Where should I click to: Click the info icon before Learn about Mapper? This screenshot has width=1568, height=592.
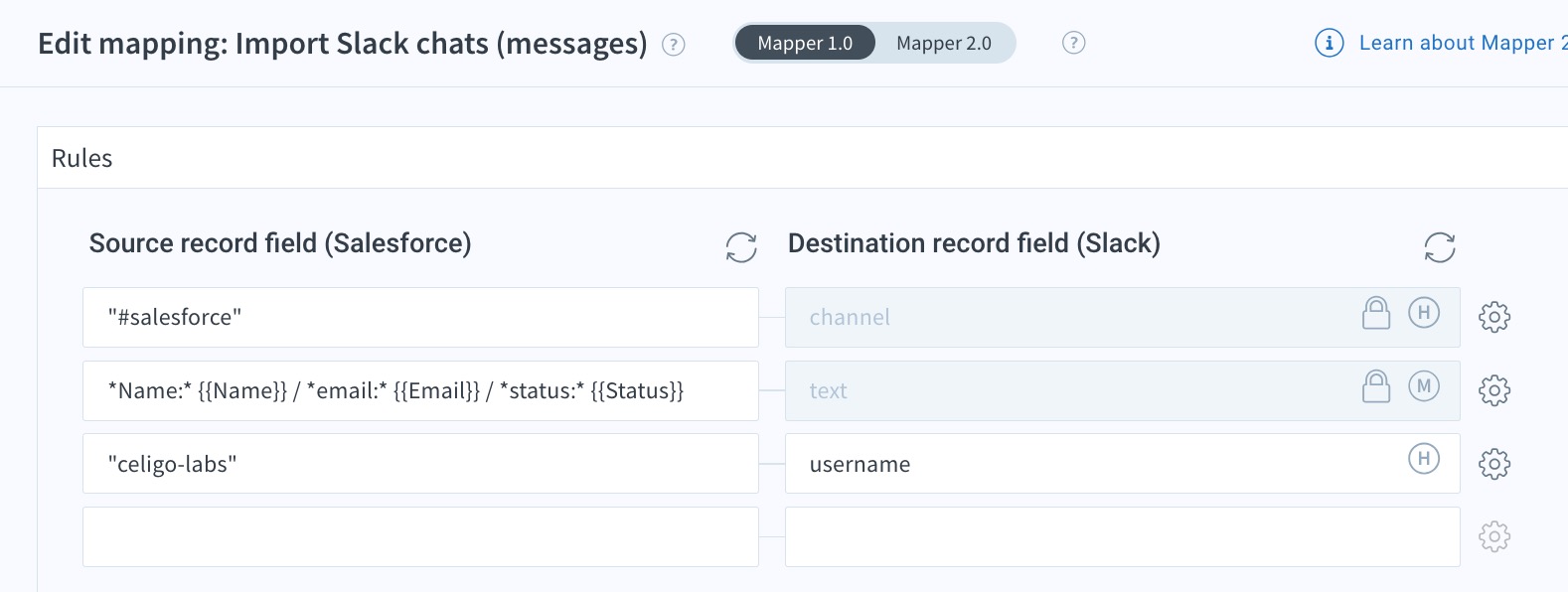[1330, 43]
